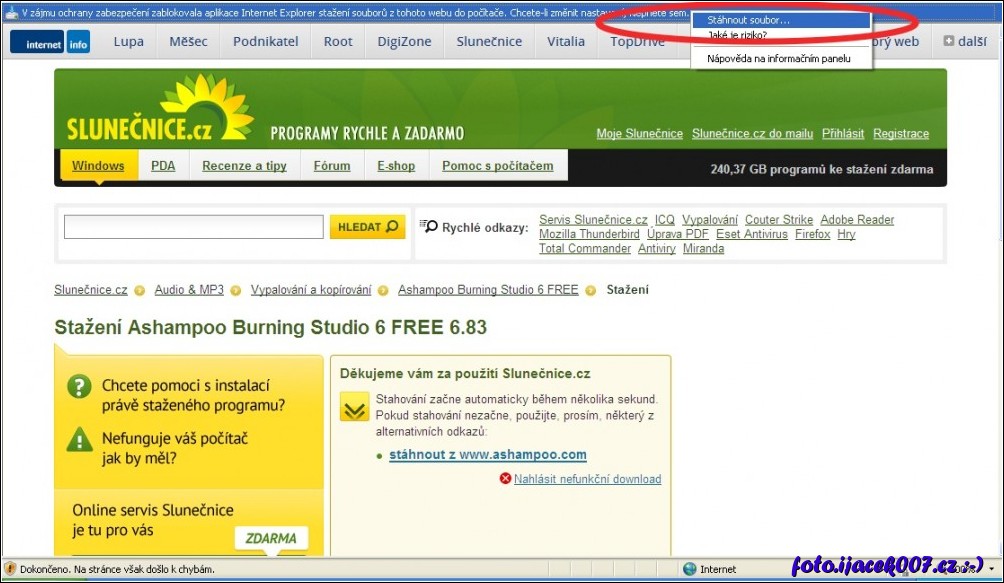
Task: Click the internet info logo
Action: tap(49, 43)
